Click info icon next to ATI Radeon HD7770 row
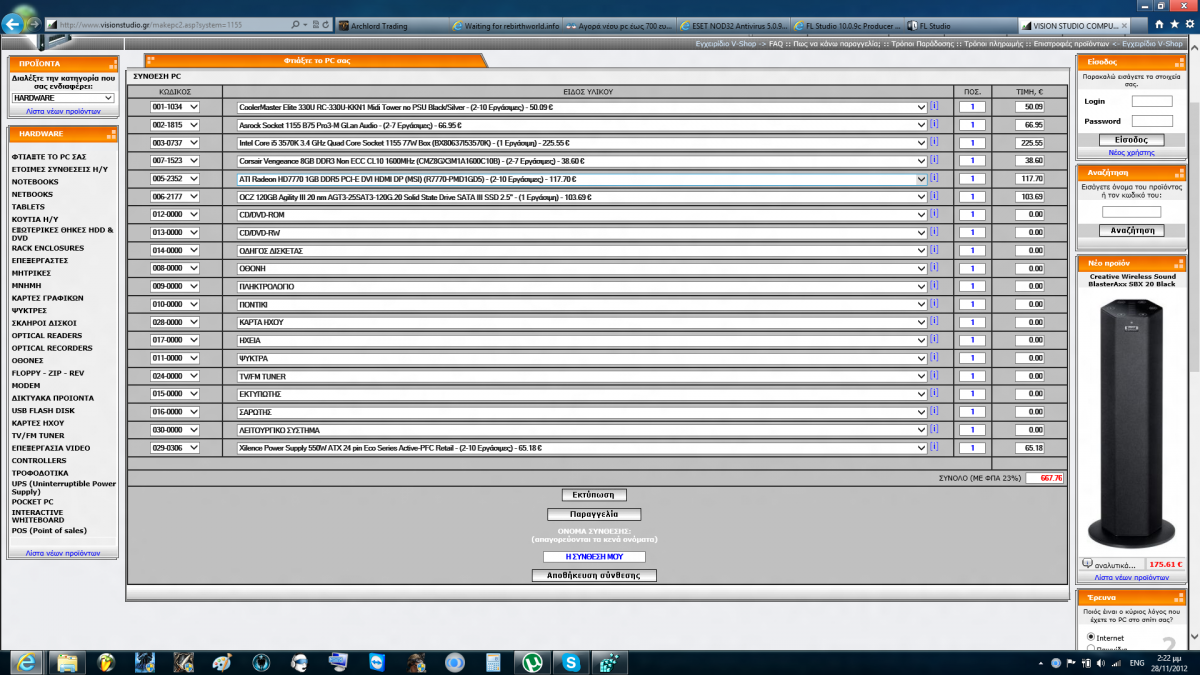The height and width of the screenshot is (675, 1200). [934, 179]
